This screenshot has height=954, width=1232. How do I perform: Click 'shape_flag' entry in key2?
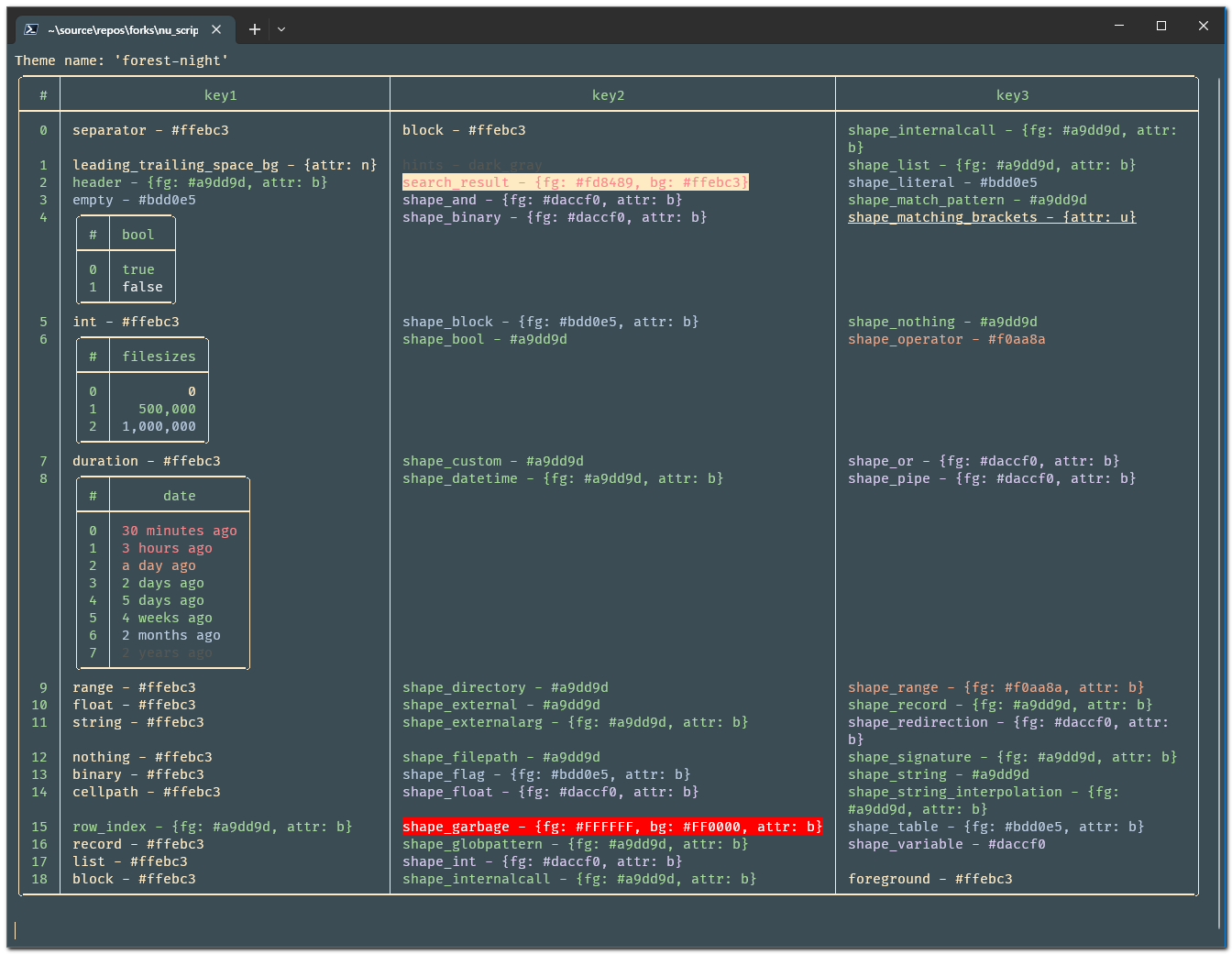[546, 774]
